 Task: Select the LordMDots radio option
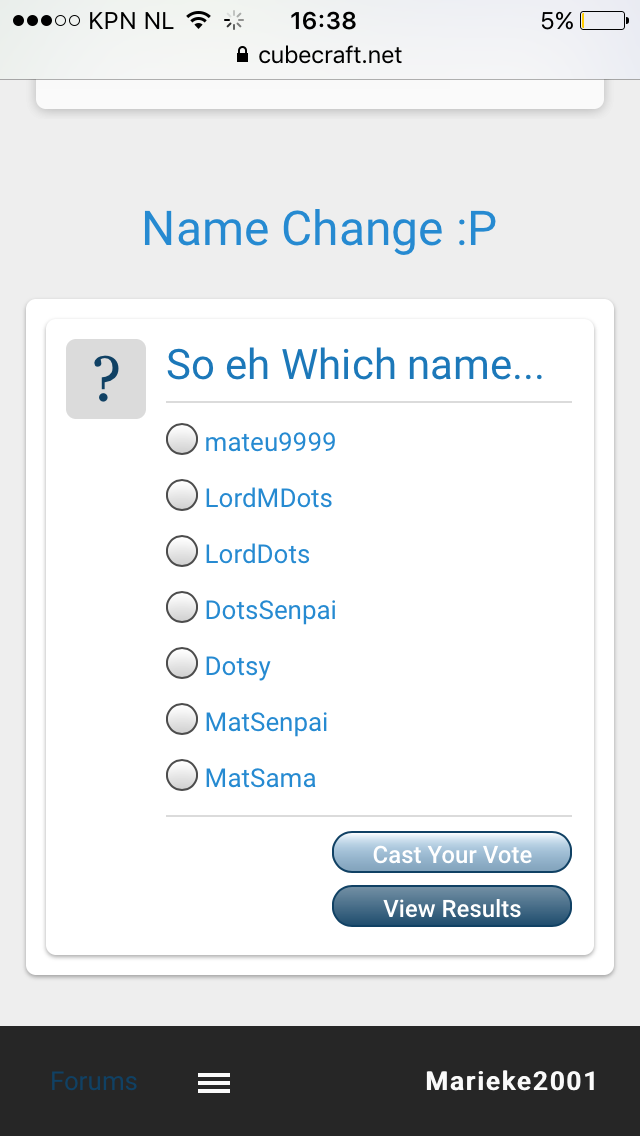pos(182,495)
